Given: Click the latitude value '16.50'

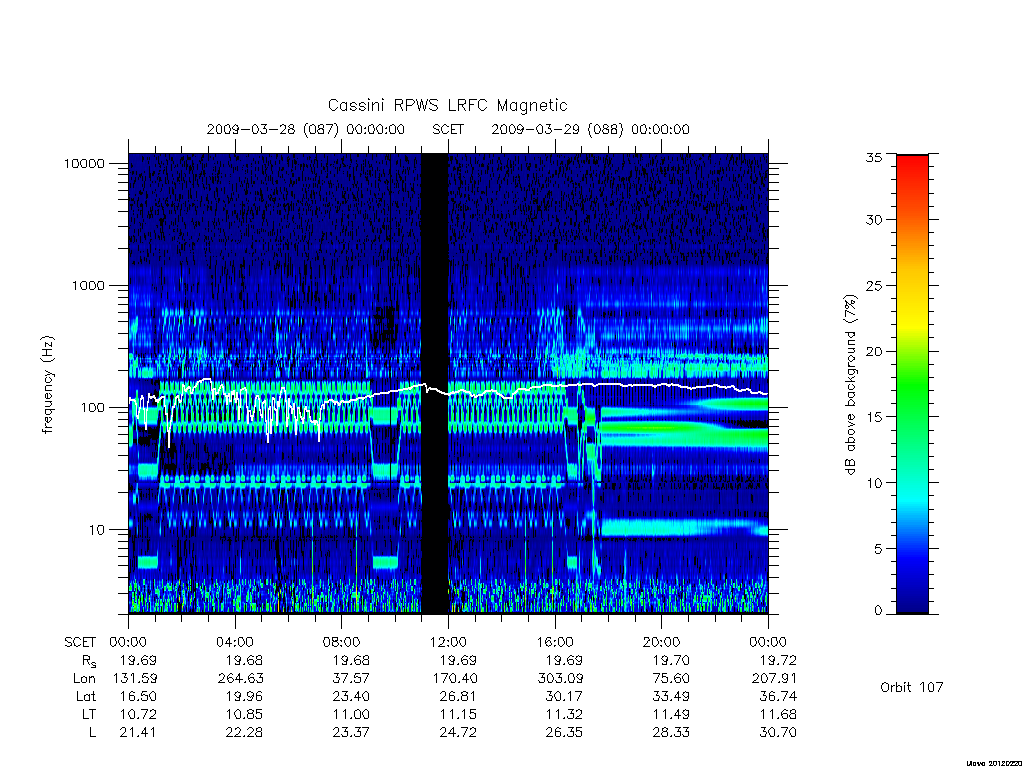Looking at the screenshot, I should click(x=138, y=696).
